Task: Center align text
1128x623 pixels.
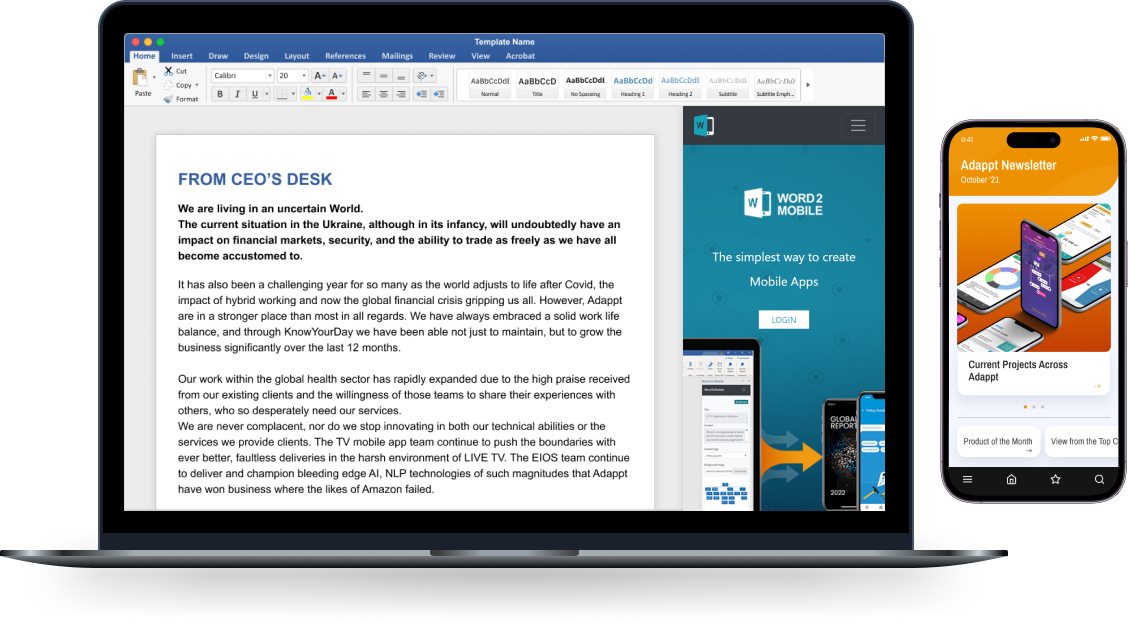Action: 383,94
